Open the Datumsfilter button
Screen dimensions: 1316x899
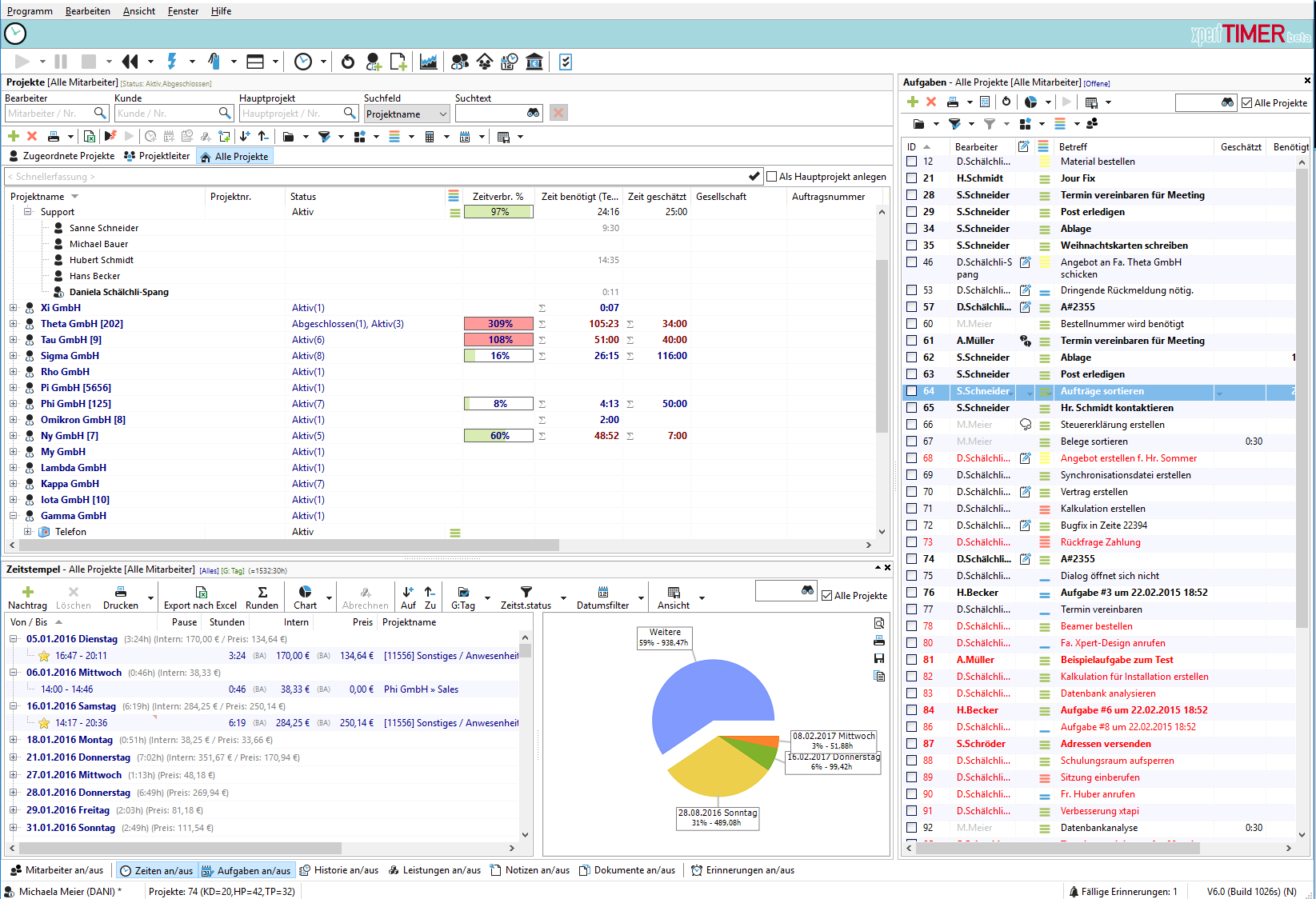click(x=603, y=597)
